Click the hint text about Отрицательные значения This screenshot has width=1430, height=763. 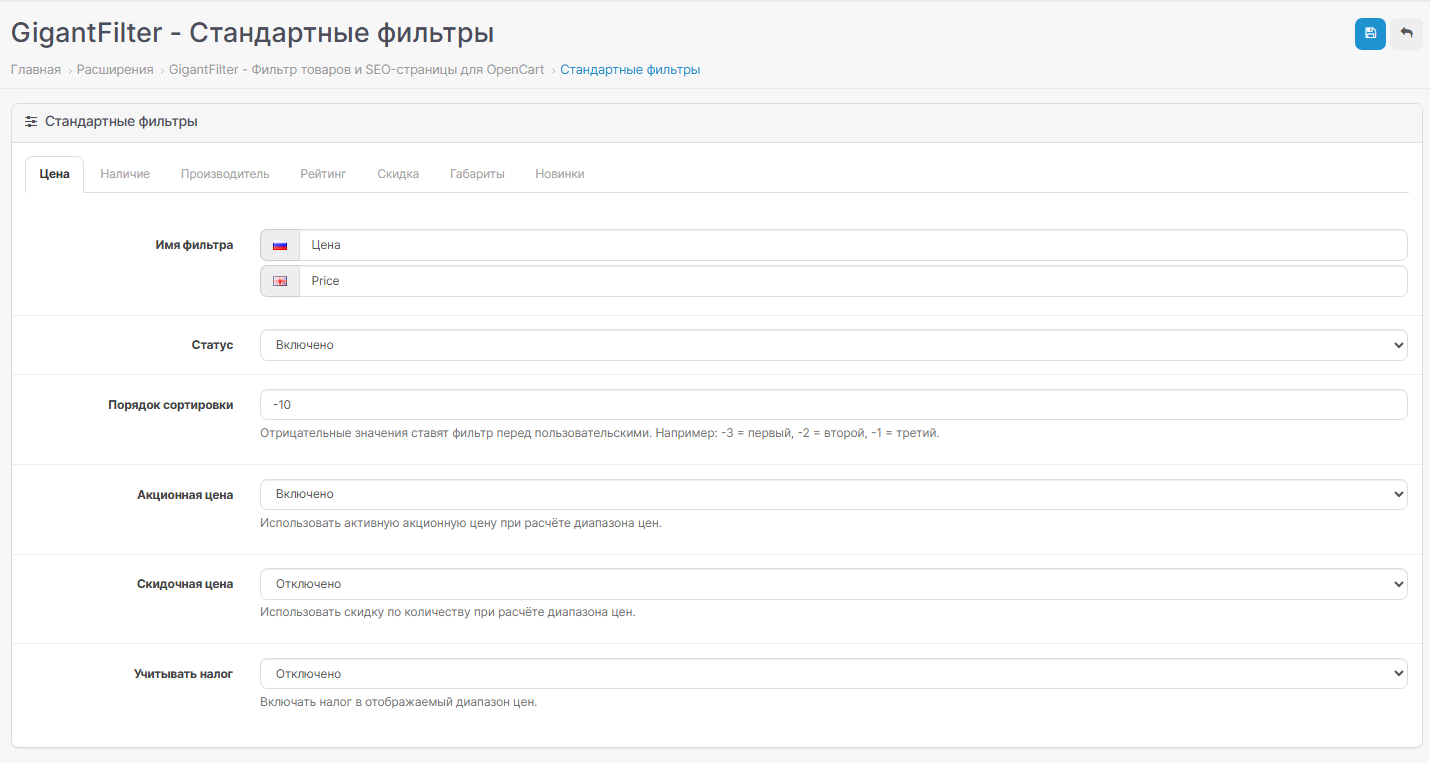pyautogui.click(x=600, y=434)
